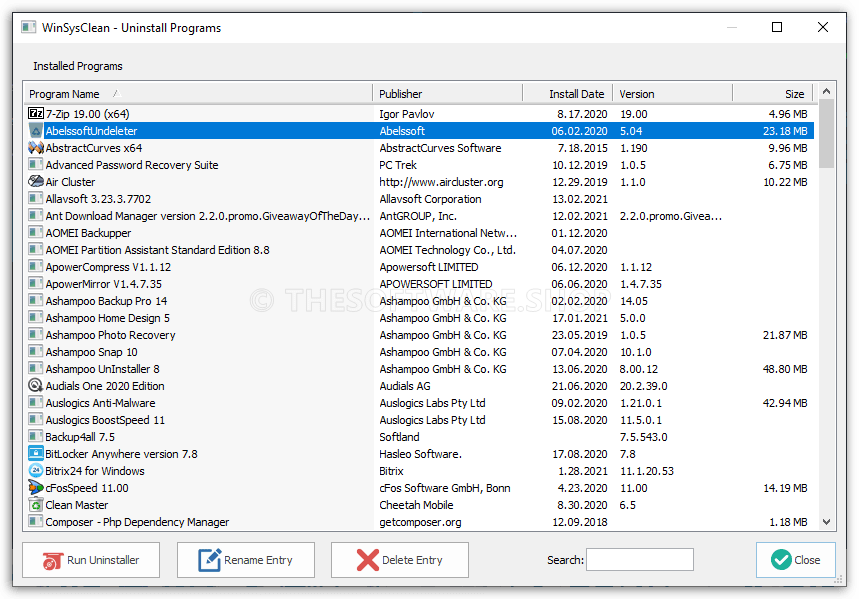Viewport: 859px width, 599px height.
Task: Sort by the Program Name column header
Action: click(198, 94)
